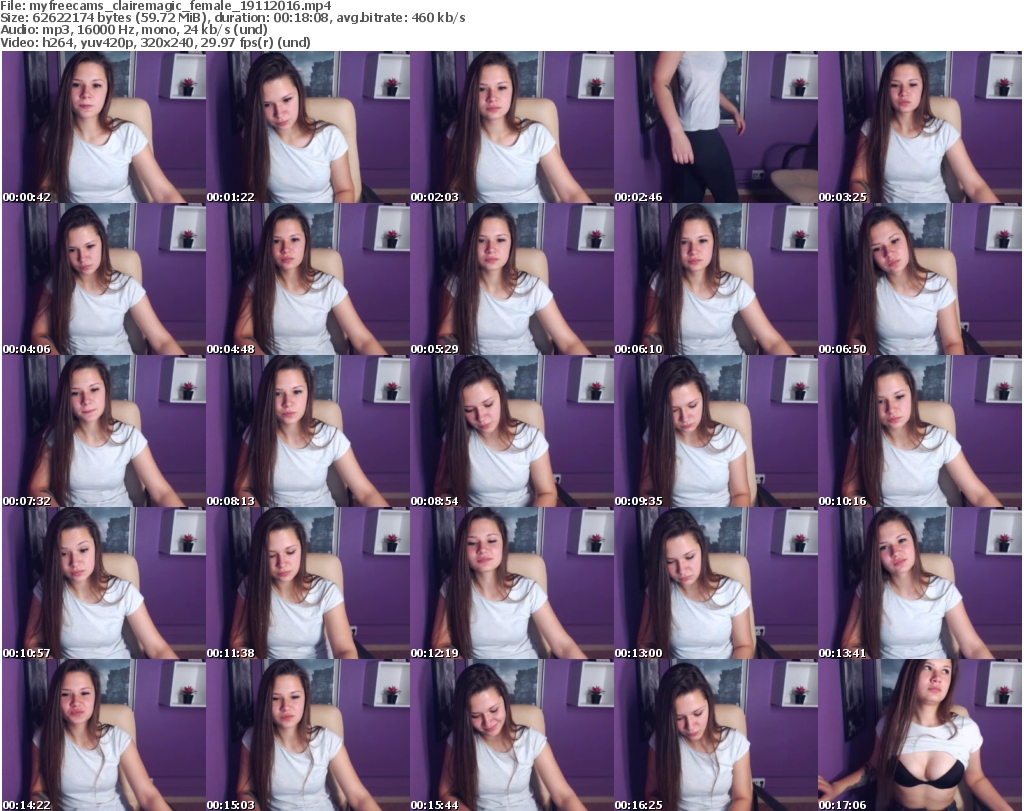The height and width of the screenshot is (811, 1024).
Task: Choose the thumbnail frame at 00:10:57
Action: pos(104,584)
